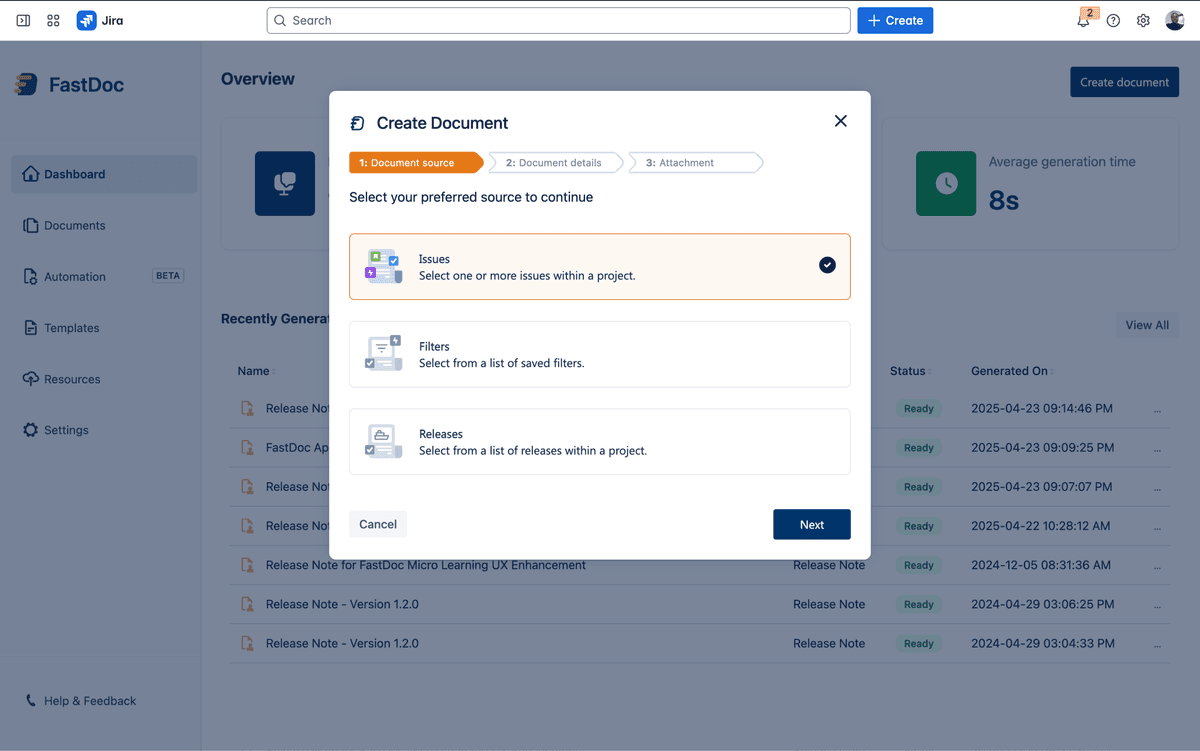Select the Issues source option

[x=599, y=267]
